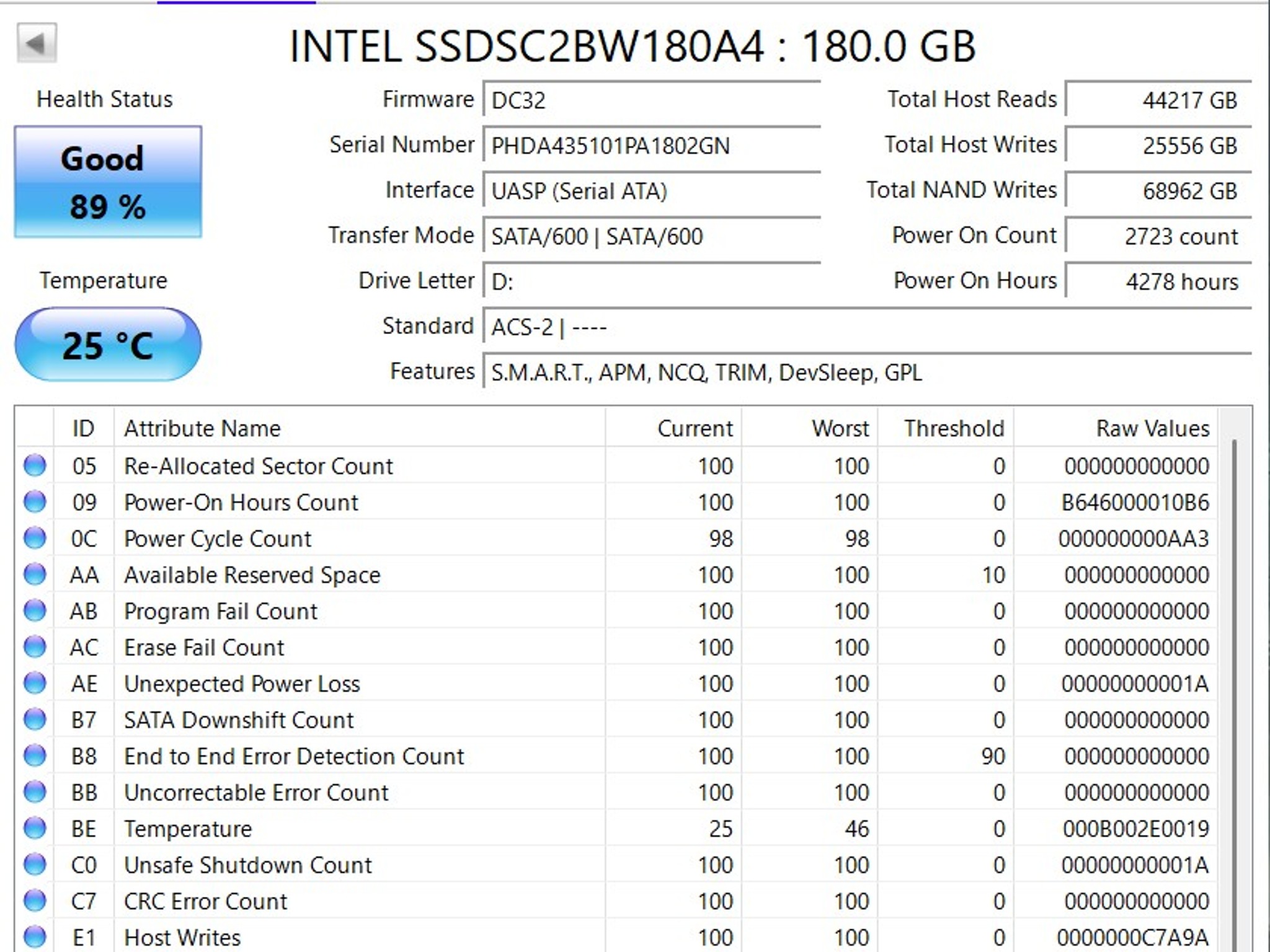Click status orb for Power-On Hours Count

[x=35, y=502]
